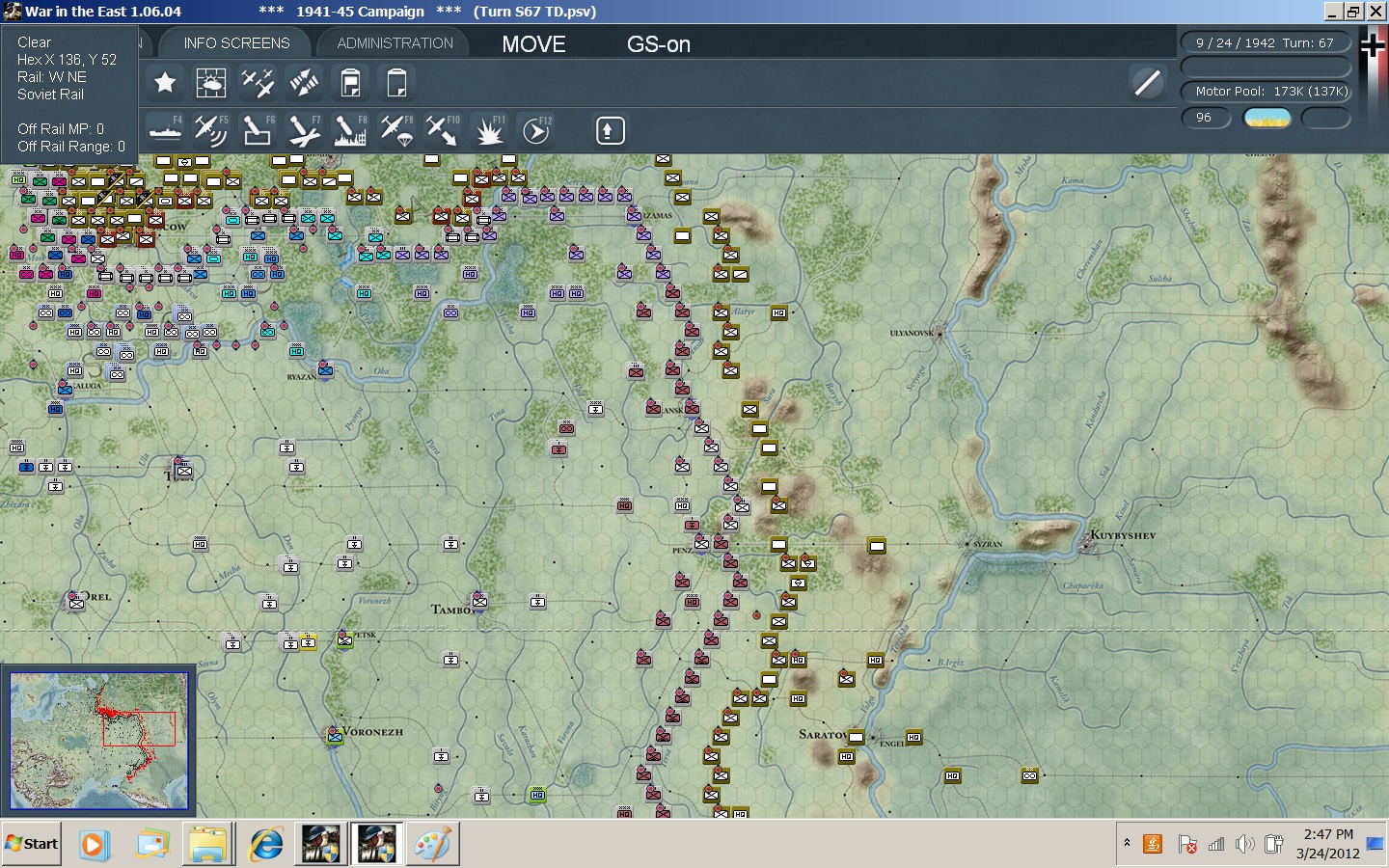
Task: Switch to the ADMINISTRATION tab
Action: [x=395, y=43]
